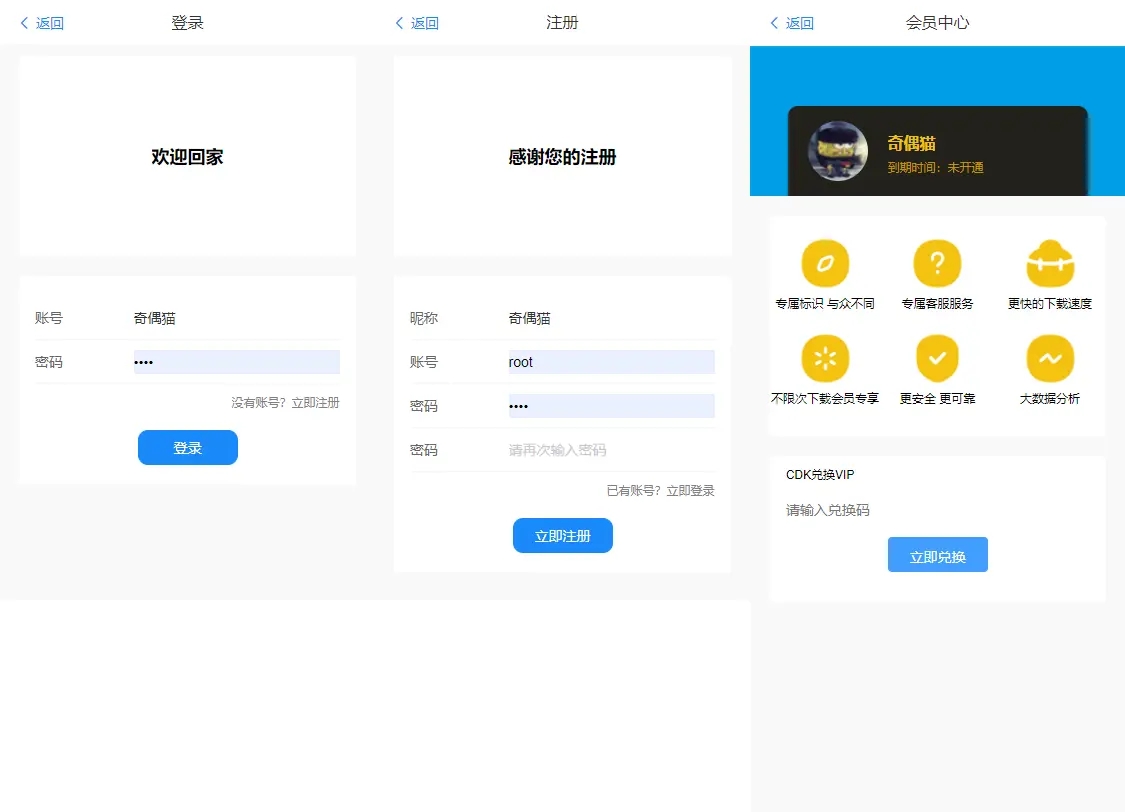Click the 立即兑换 exchange button
This screenshot has width=1125, height=812.
(x=937, y=554)
